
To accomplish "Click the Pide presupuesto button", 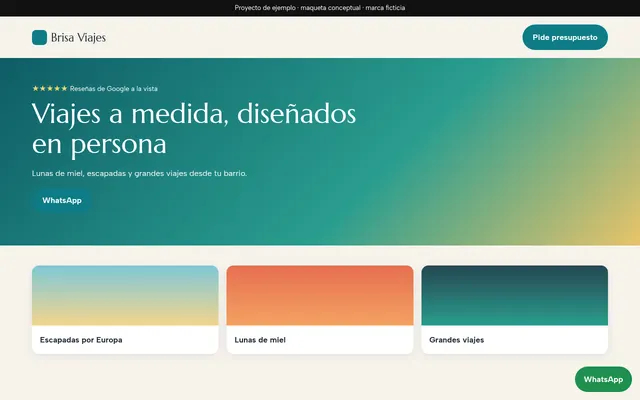I will pyautogui.click(x=565, y=37).
